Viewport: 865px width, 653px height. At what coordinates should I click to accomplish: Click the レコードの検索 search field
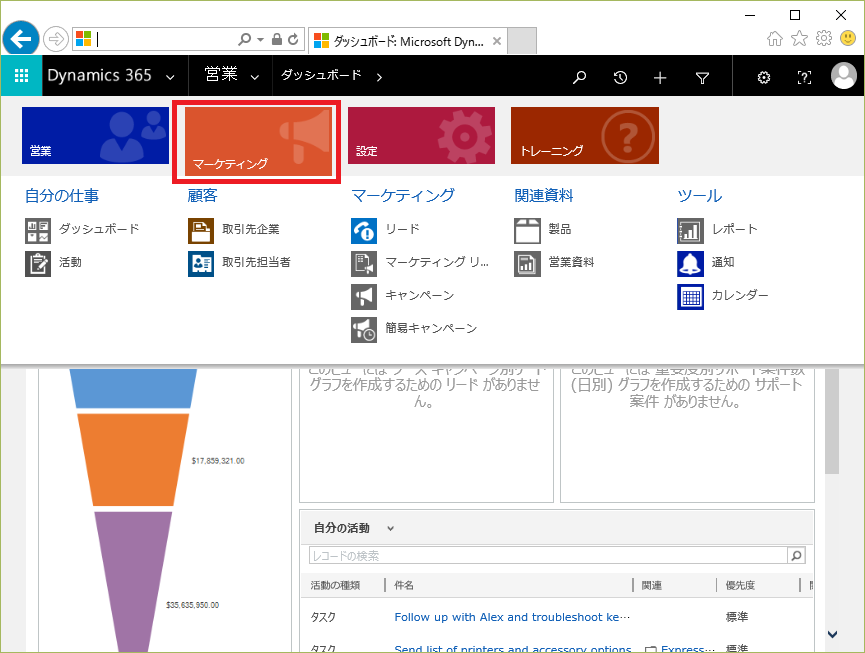click(x=548, y=555)
